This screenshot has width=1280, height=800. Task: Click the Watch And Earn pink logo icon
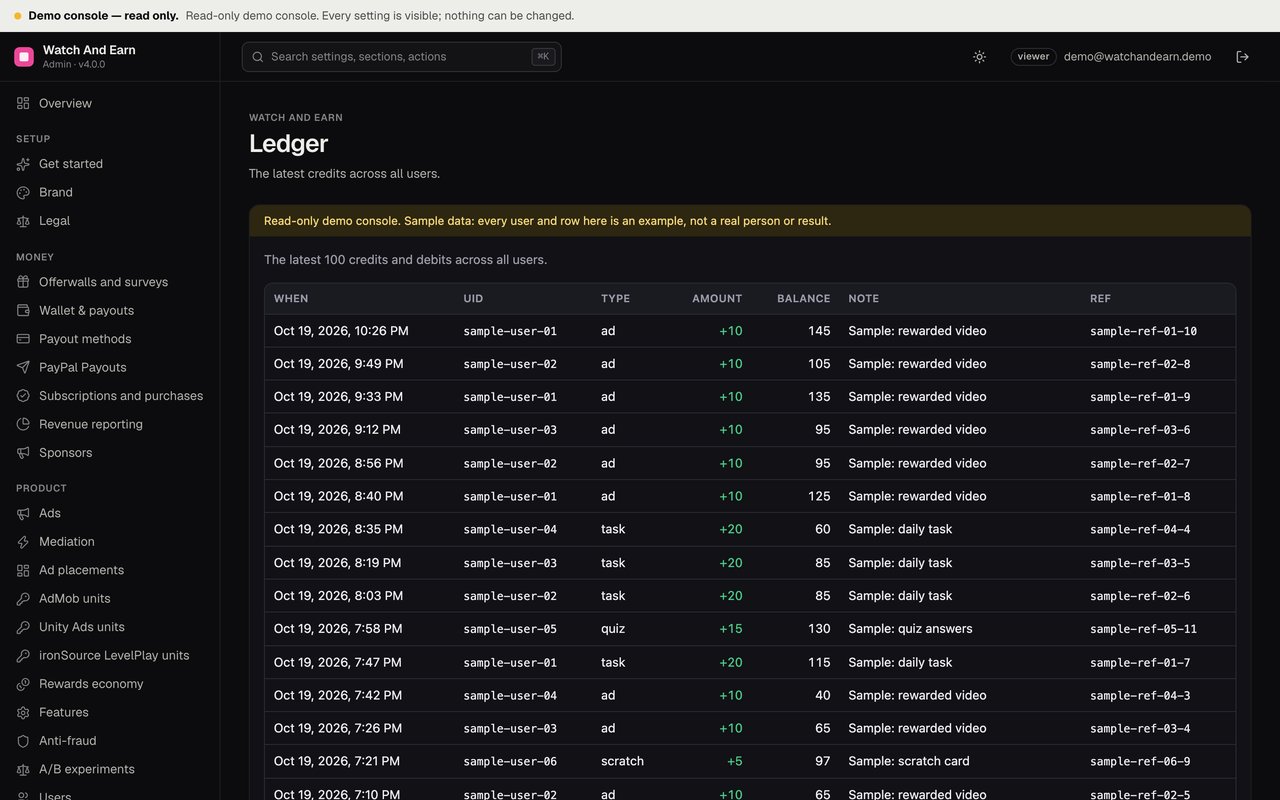(x=24, y=57)
